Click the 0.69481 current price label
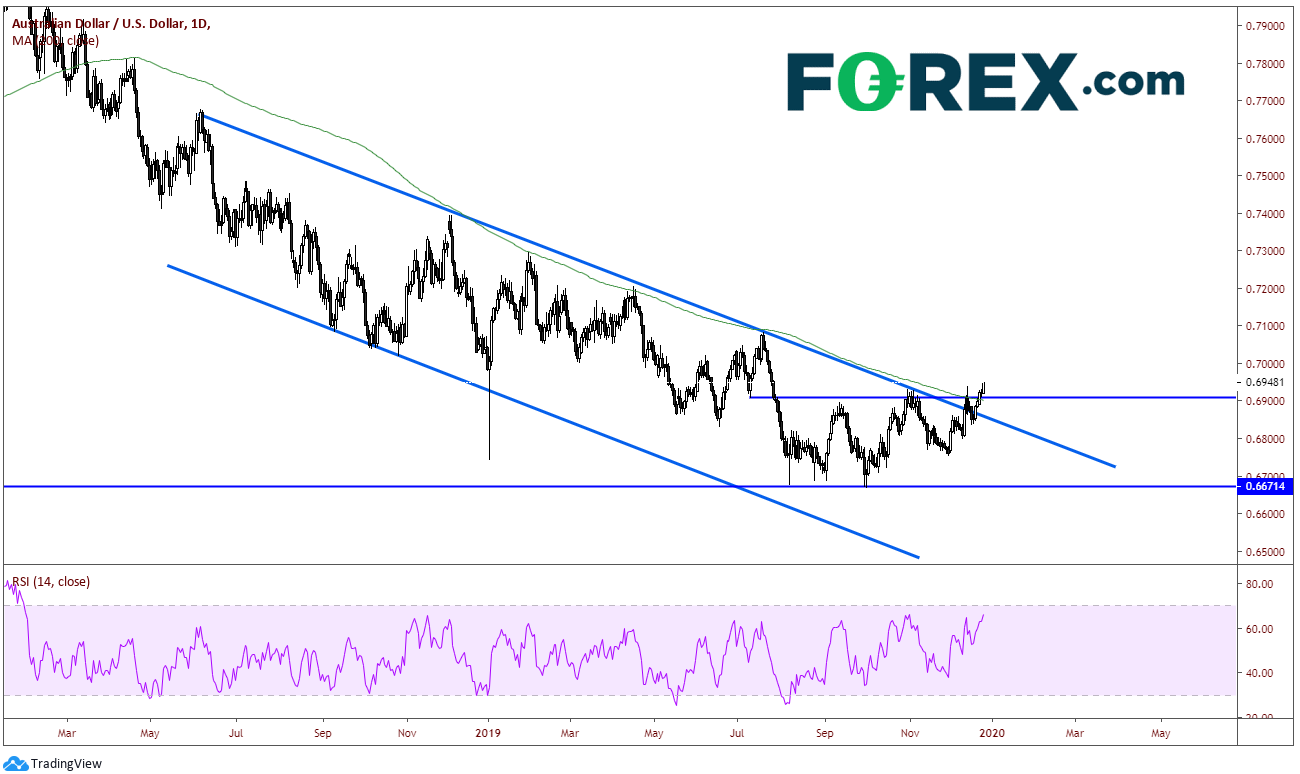Viewport: 1300px width, 774px height. 1266,382
